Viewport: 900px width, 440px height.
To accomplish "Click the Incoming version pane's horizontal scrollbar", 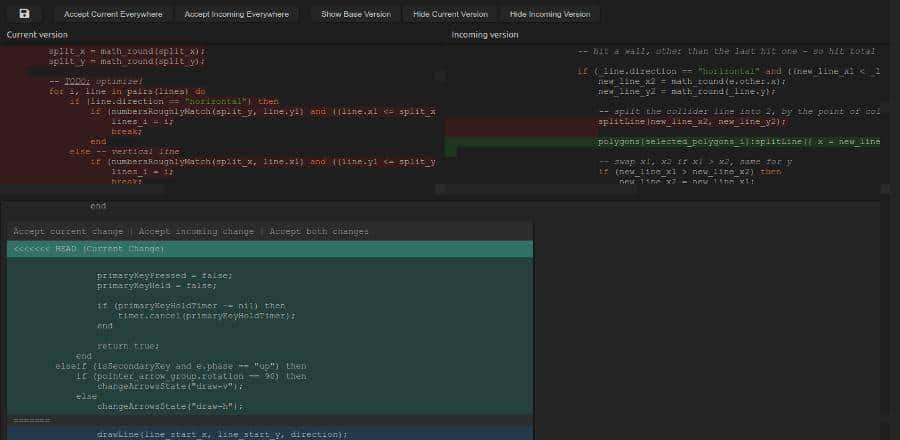I will coord(542,189).
